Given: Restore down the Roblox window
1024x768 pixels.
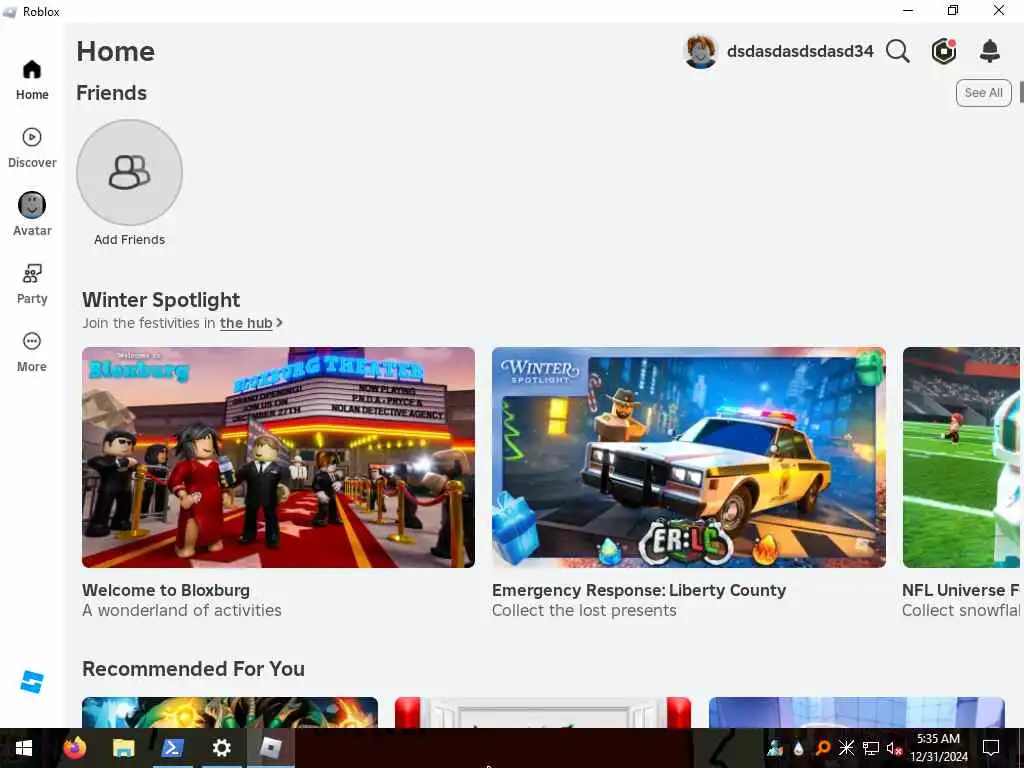Looking at the screenshot, I should [x=953, y=10].
